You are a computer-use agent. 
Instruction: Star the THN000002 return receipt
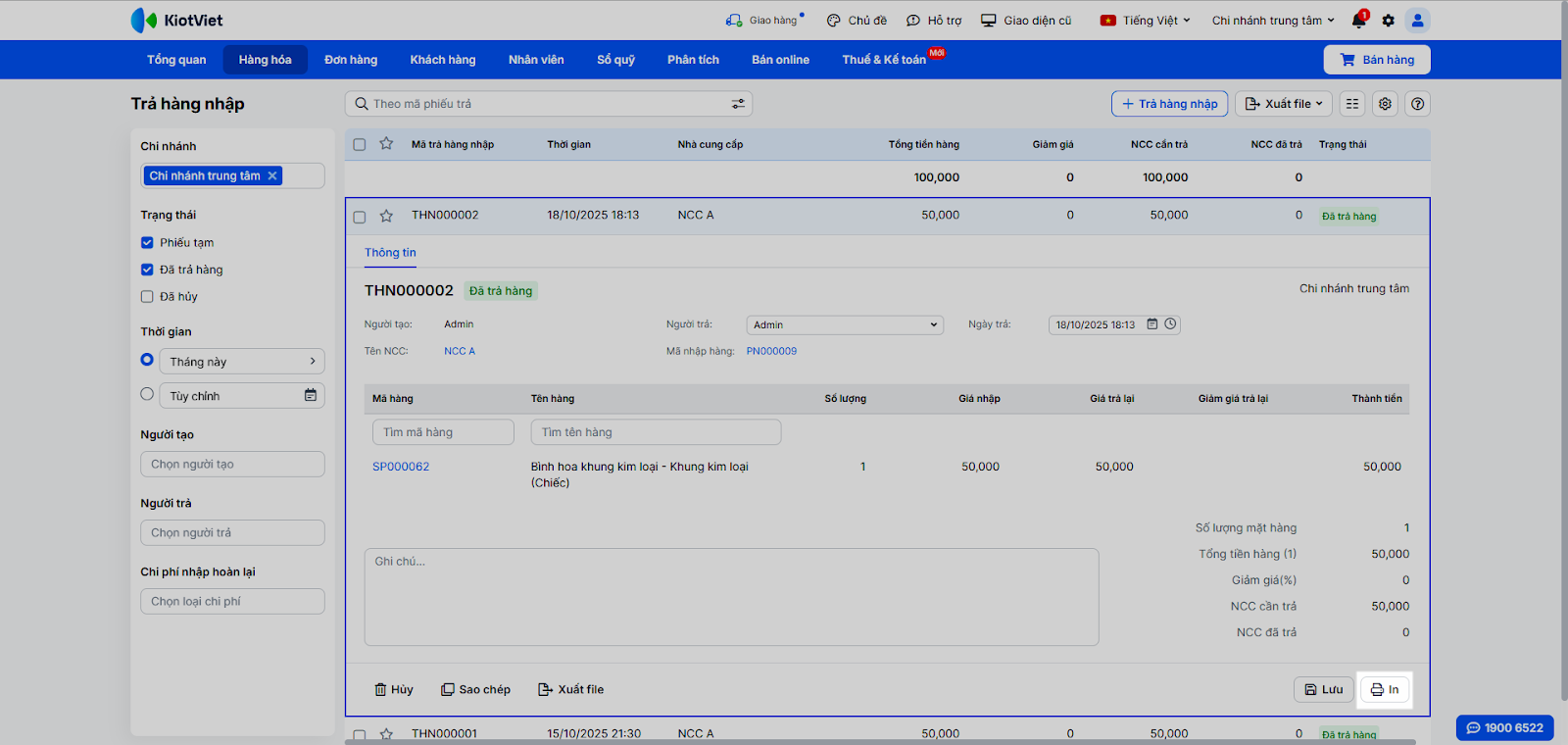(x=386, y=216)
